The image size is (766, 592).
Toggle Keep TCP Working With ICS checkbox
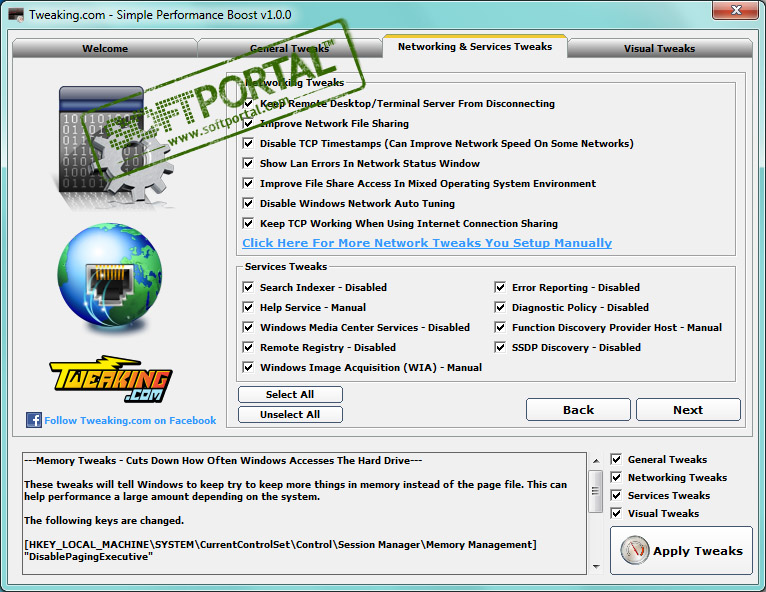(x=248, y=223)
